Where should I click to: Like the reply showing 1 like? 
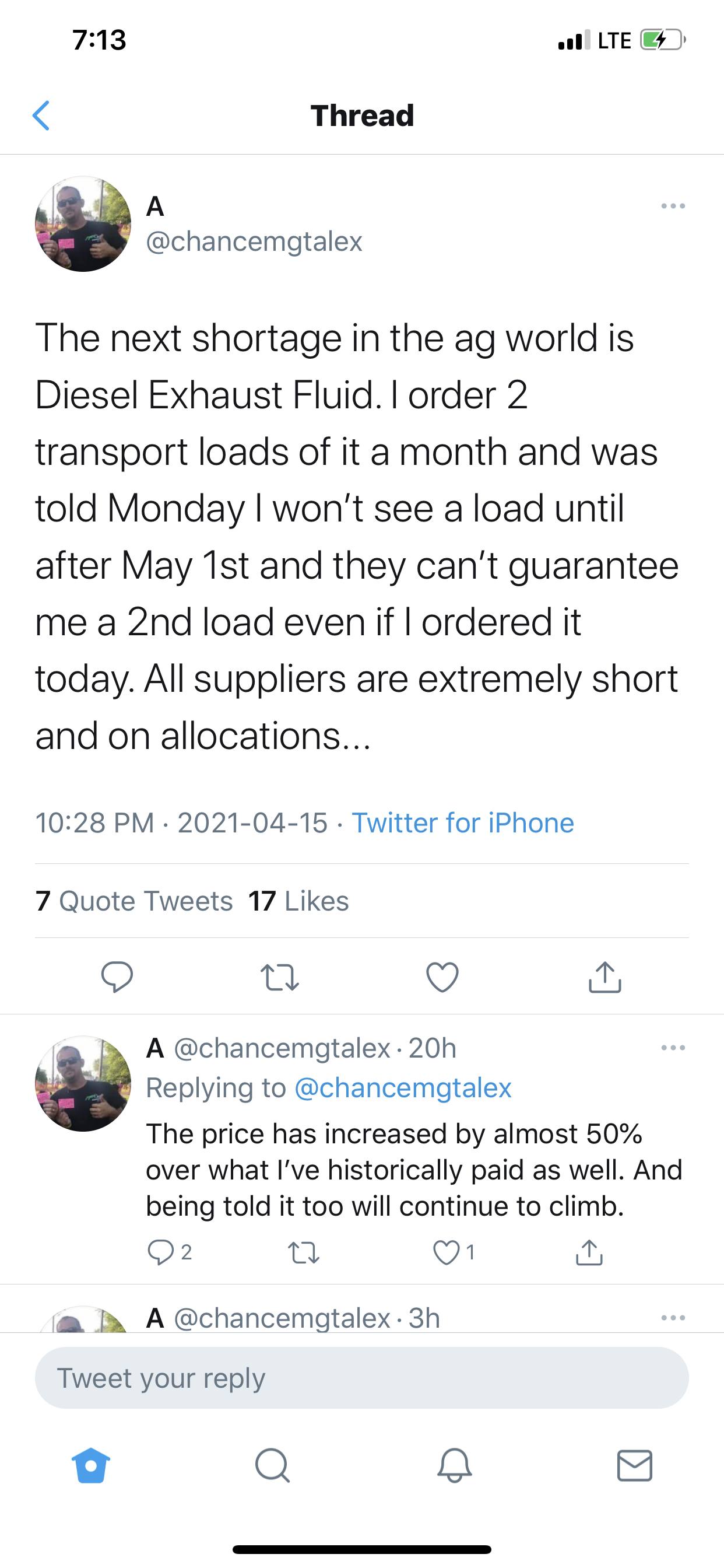click(x=454, y=1252)
